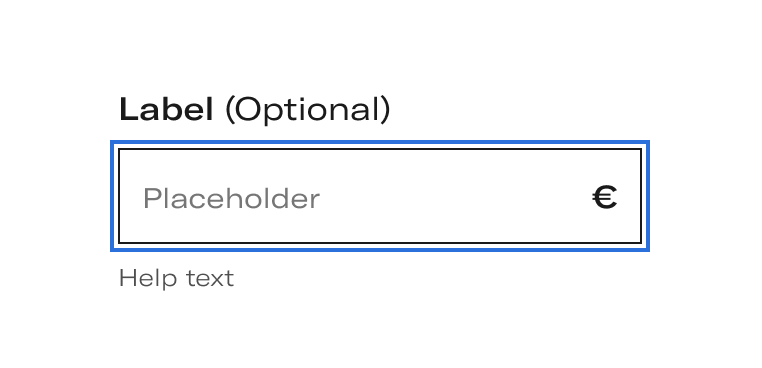The height and width of the screenshot is (368, 762).
Task: Click the blue focus outline of the field
Action: point(380,142)
